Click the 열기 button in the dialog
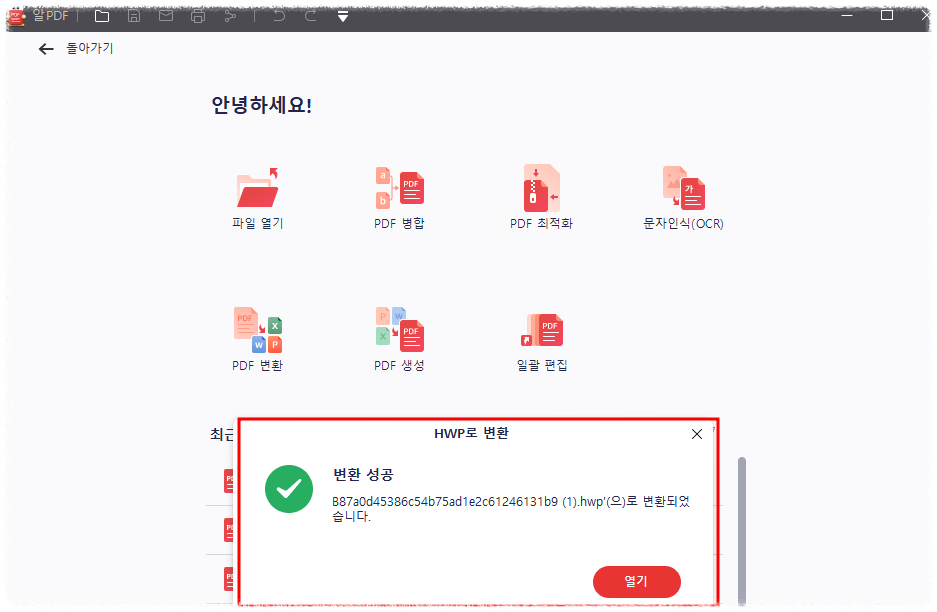 pos(637,582)
